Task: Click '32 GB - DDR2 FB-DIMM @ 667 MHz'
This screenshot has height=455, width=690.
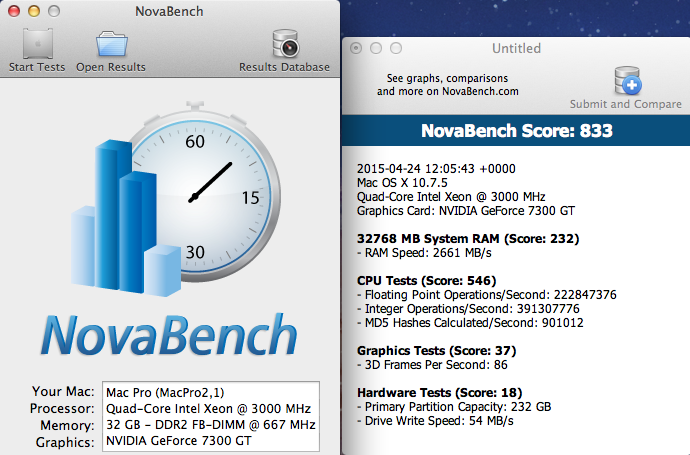Action: tap(211, 425)
